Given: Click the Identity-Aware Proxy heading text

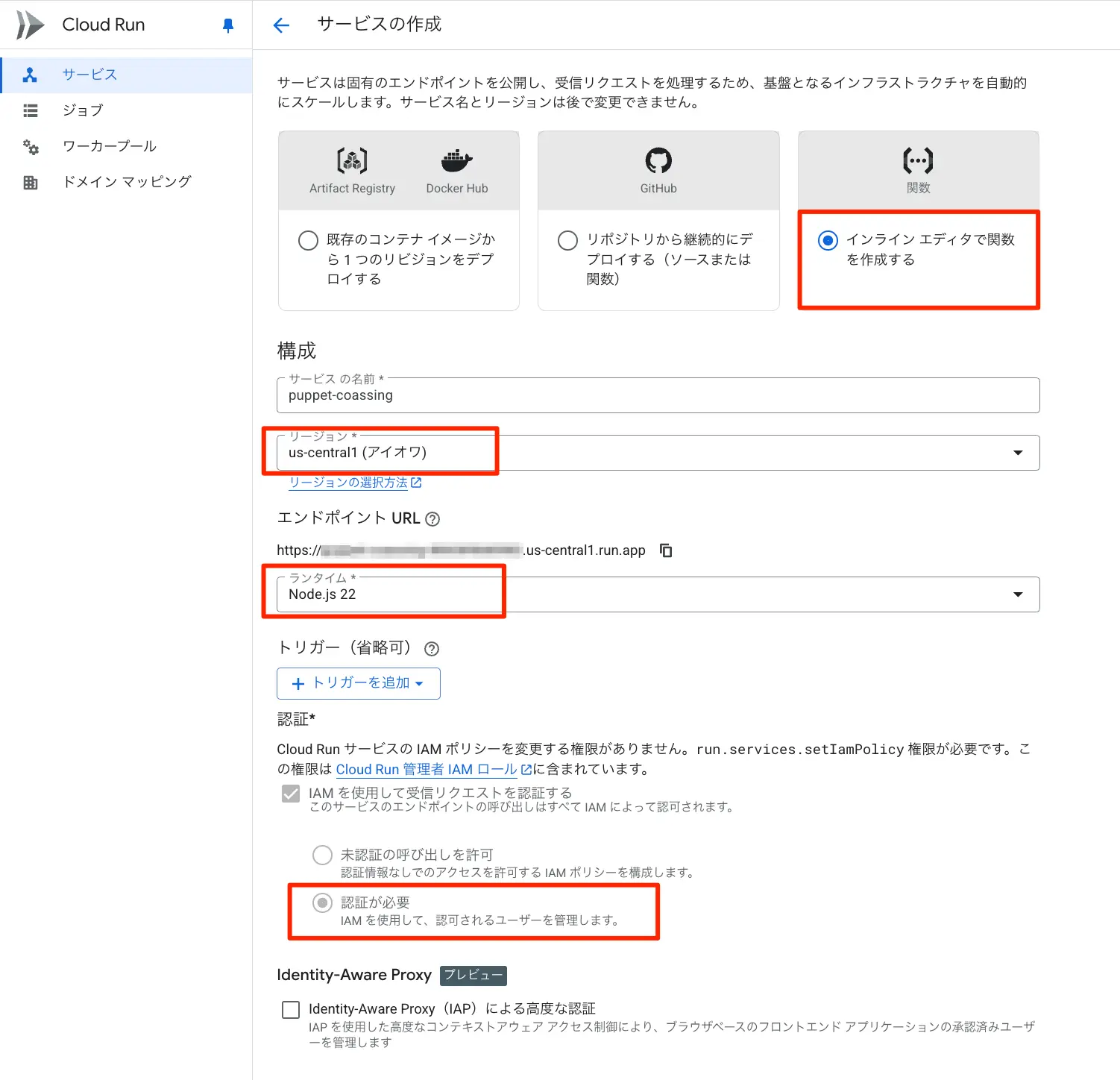Looking at the screenshot, I should point(354,975).
